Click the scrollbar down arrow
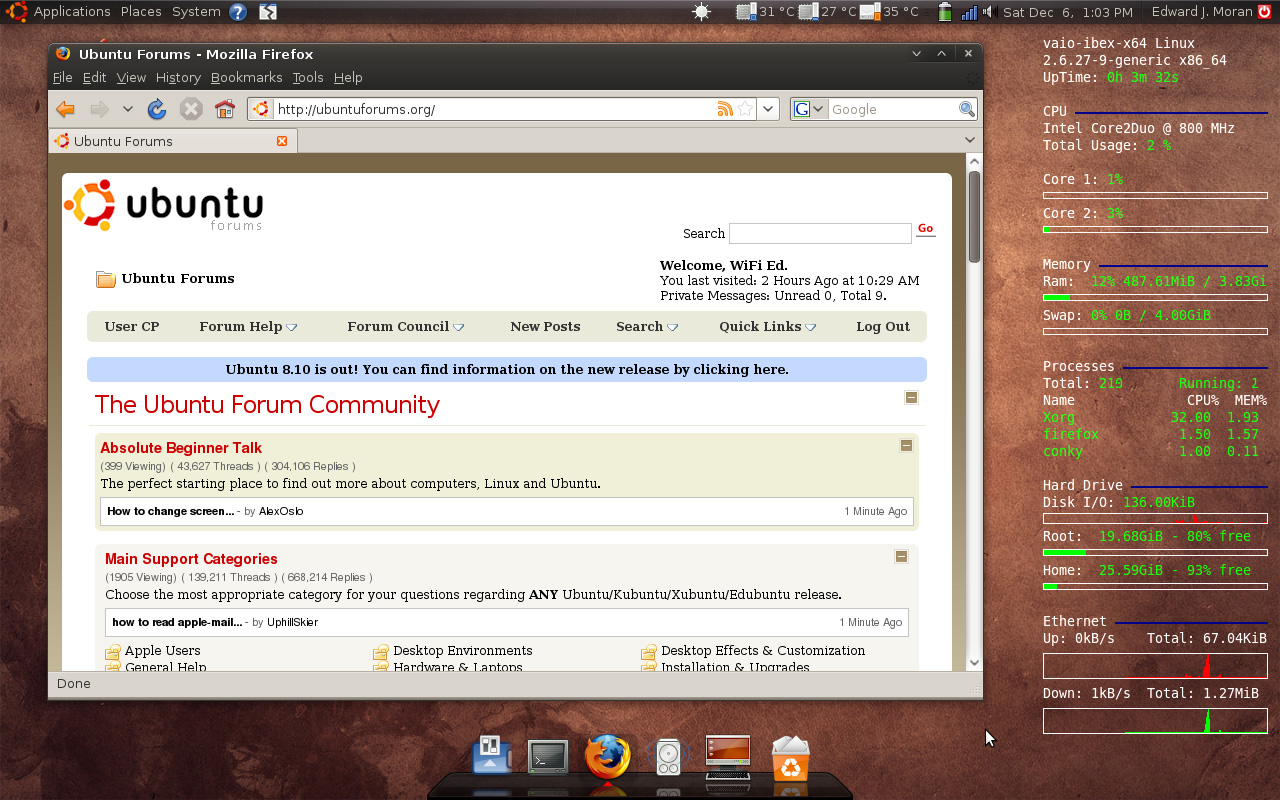The height and width of the screenshot is (800, 1280). click(x=974, y=662)
